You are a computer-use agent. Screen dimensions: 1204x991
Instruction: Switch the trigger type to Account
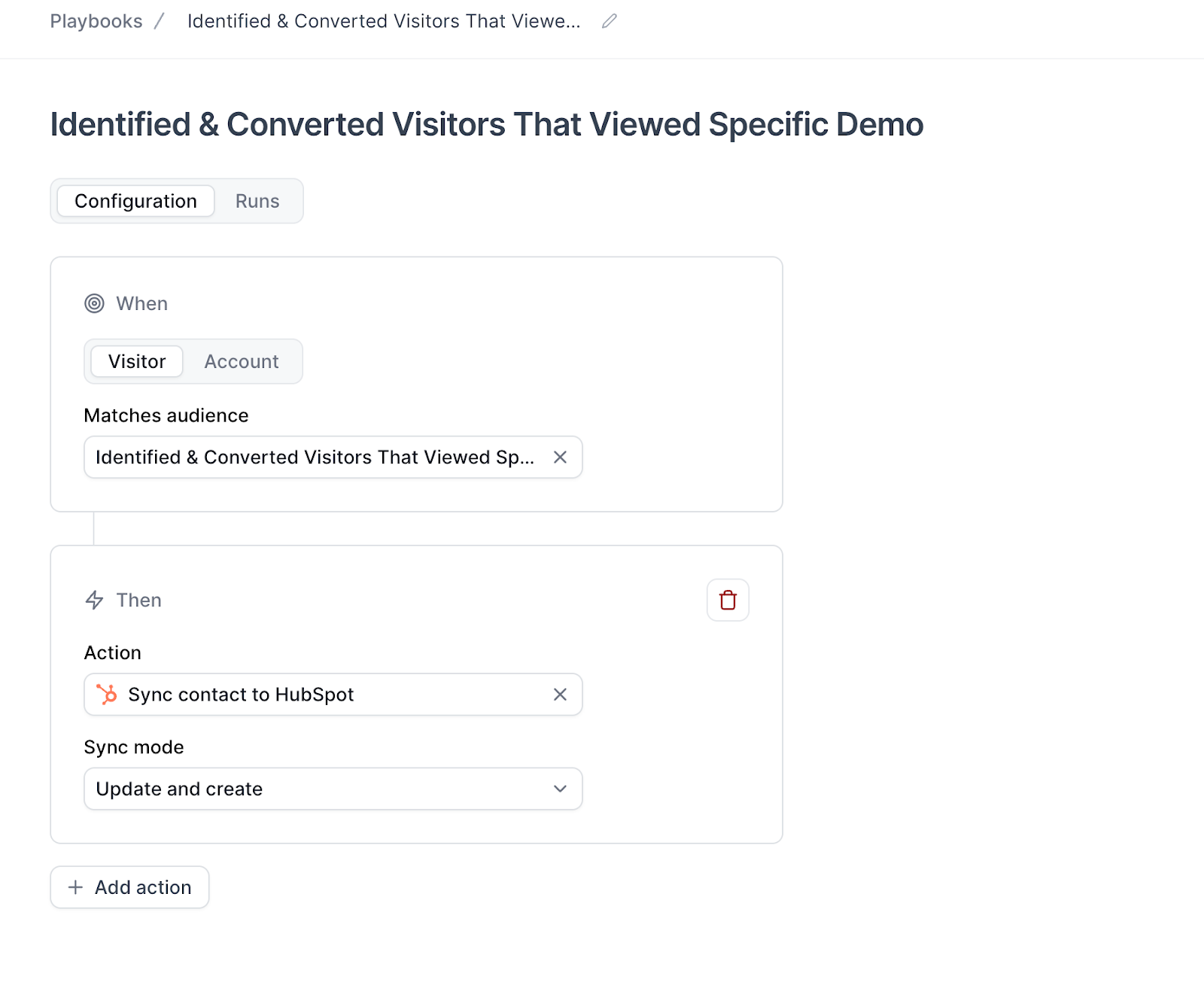point(242,362)
